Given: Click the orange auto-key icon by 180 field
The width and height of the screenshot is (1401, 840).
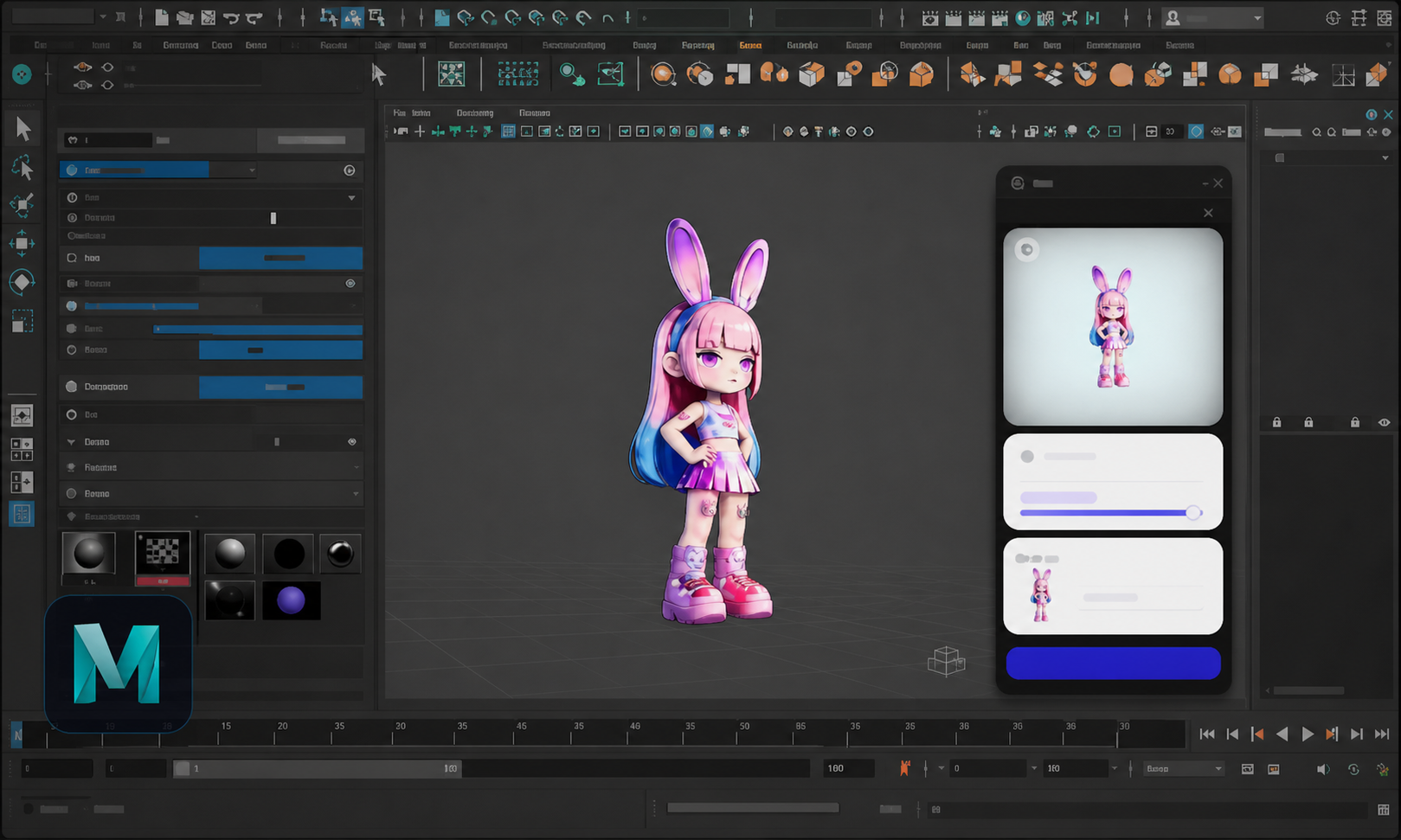Looking at the screenshot, I should click(904, 768).
